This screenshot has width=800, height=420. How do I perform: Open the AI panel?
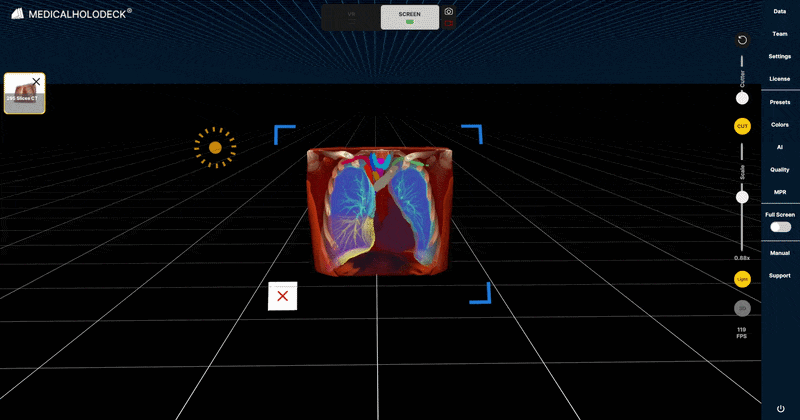point(779,147)
